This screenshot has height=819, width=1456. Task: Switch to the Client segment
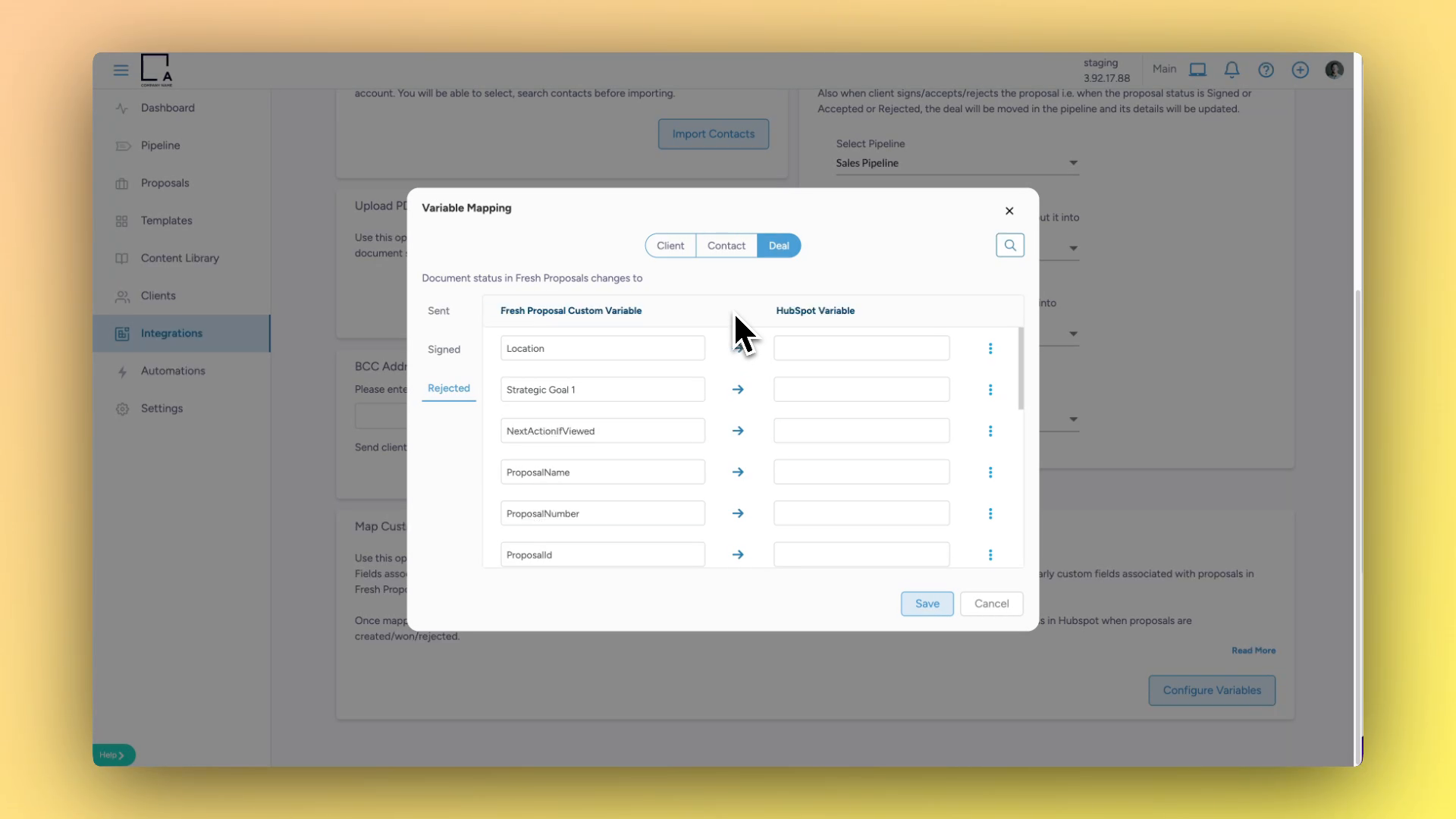[x=670, y=246]
